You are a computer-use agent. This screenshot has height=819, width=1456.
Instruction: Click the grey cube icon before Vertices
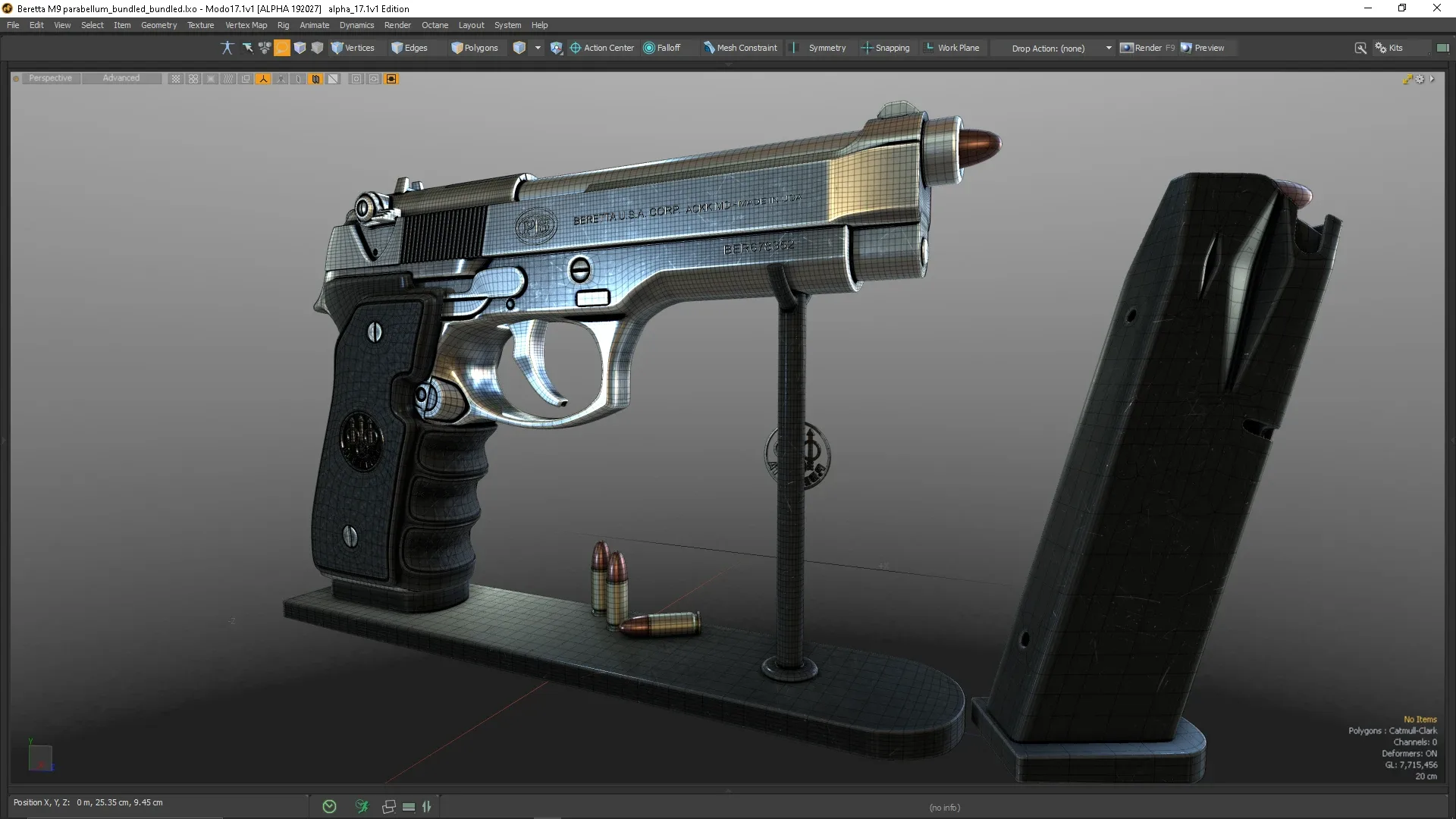tap(317, 48)
